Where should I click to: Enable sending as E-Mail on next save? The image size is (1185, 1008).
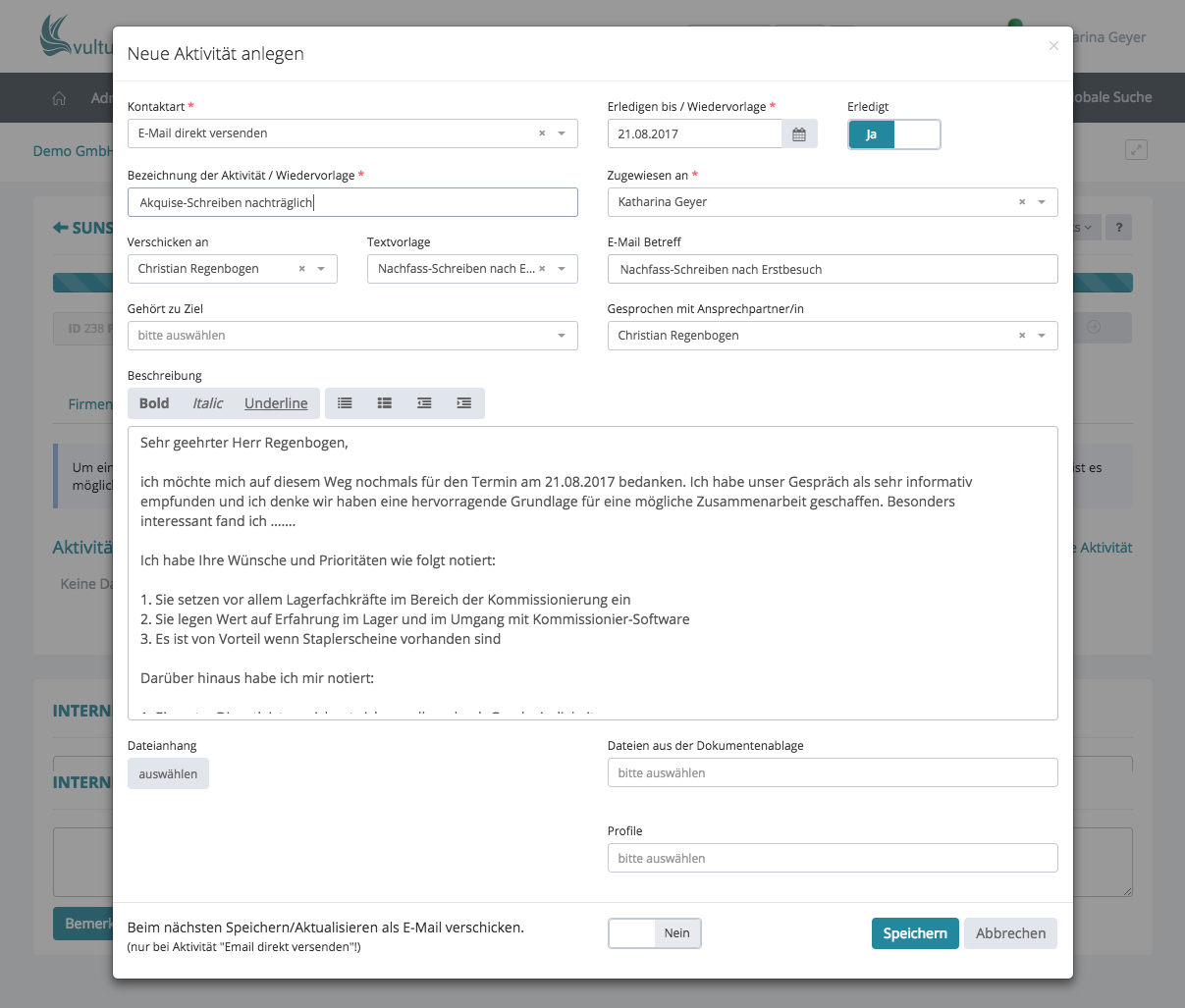[x=655, y=933]
